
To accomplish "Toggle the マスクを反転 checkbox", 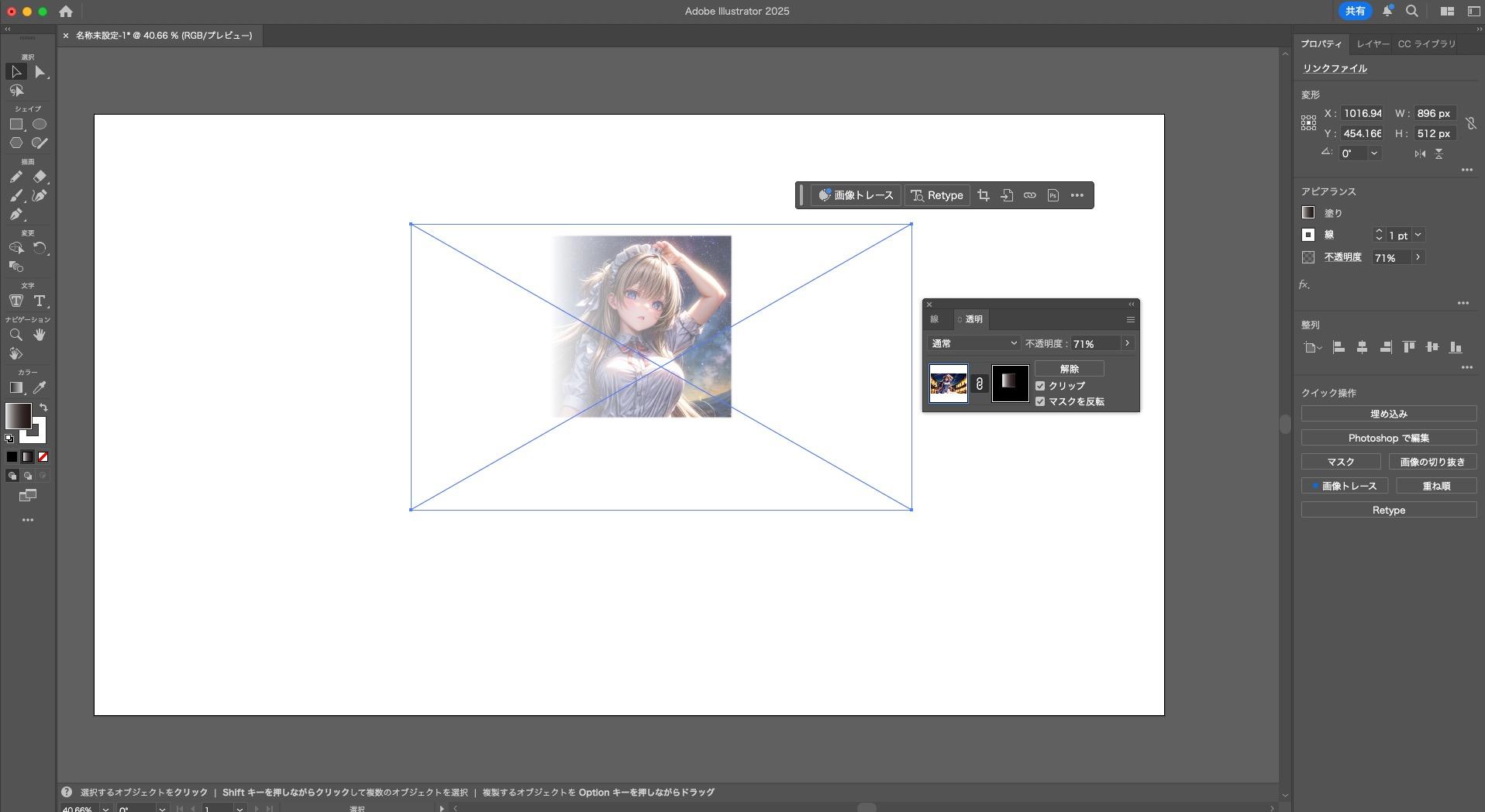I will [1040, 401].
